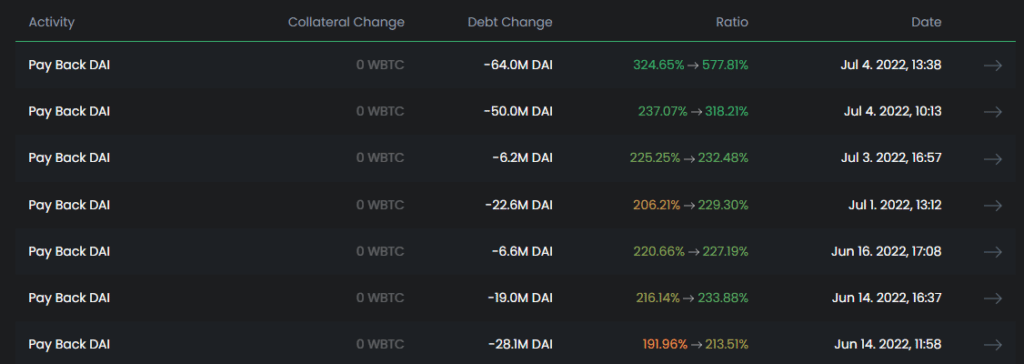The height and width of the screenshot is (364, 1024).
Task: Select the -50.0M DAI debt change
Action: 518,112
